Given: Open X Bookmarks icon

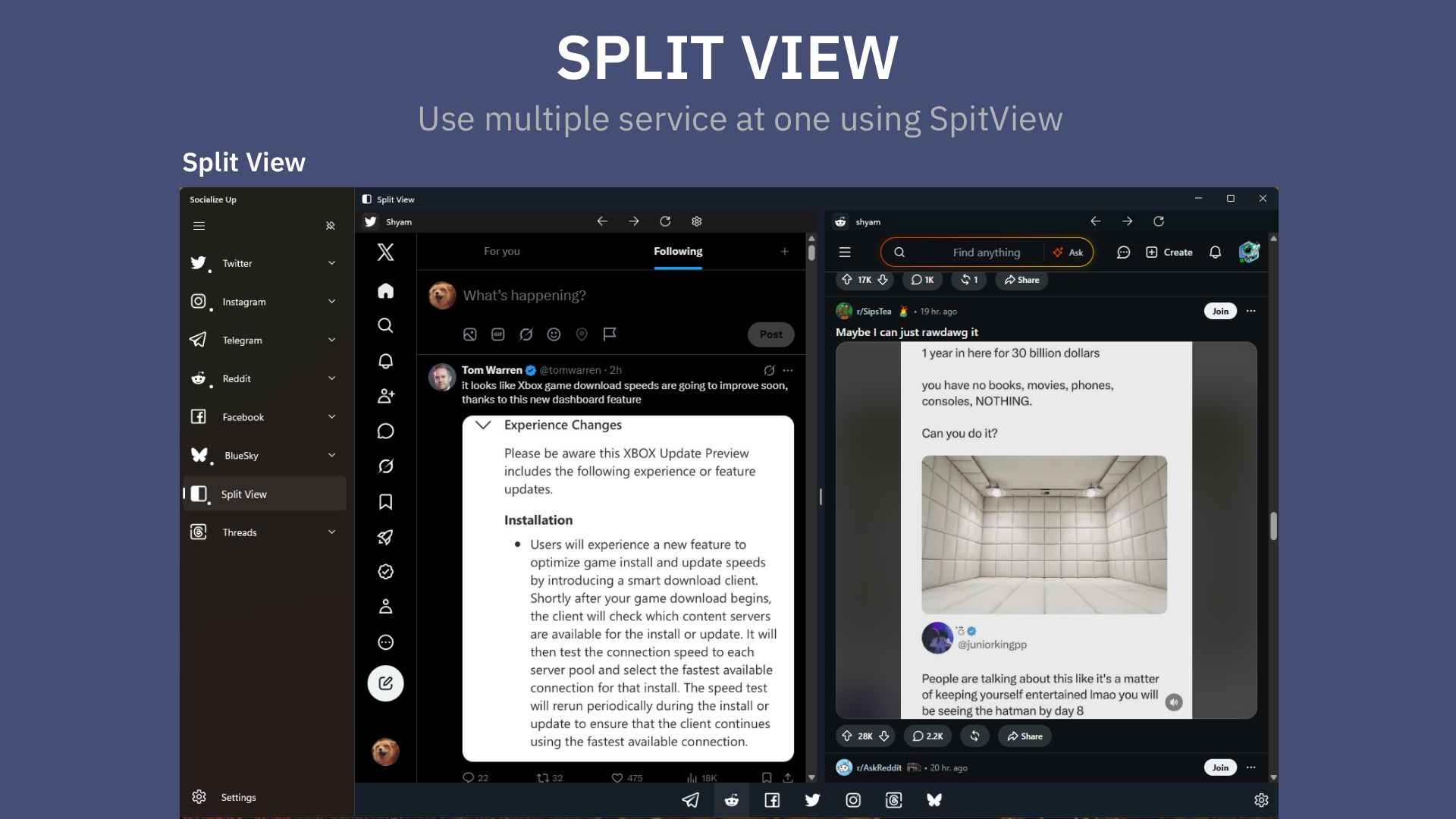Looking at the screenshot, I should click(x=385, y=502).
